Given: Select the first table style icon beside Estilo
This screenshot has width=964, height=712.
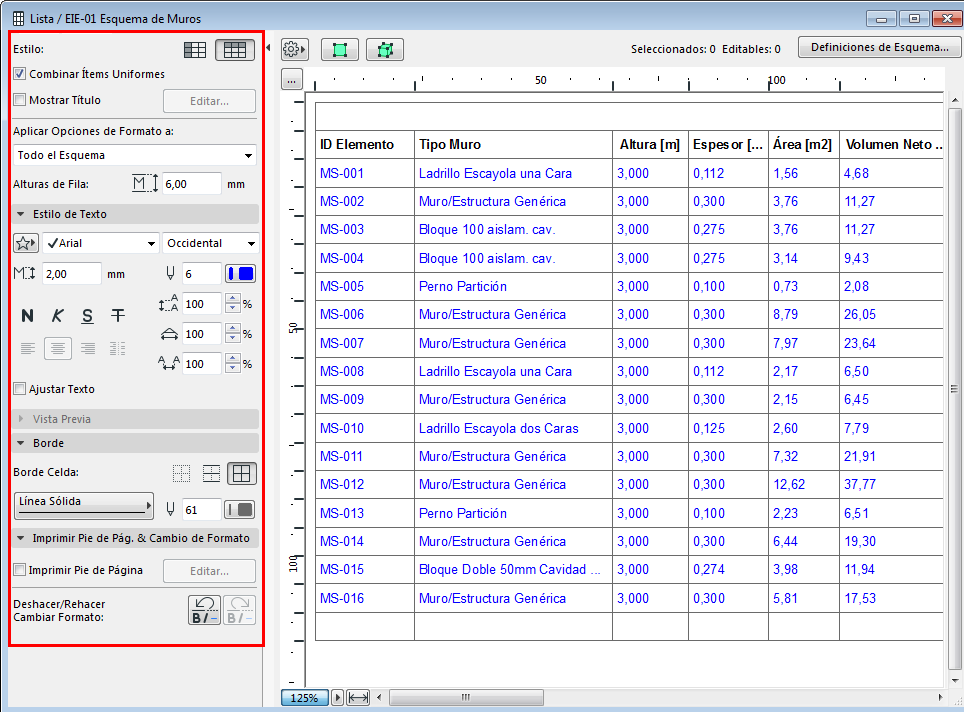Looking at the screenshot, I should point(196,49).
